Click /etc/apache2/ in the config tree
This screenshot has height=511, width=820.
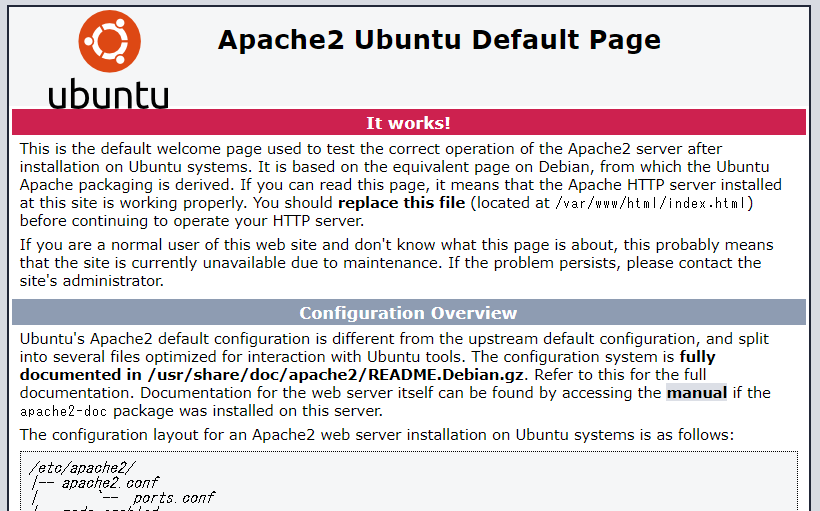83,468
